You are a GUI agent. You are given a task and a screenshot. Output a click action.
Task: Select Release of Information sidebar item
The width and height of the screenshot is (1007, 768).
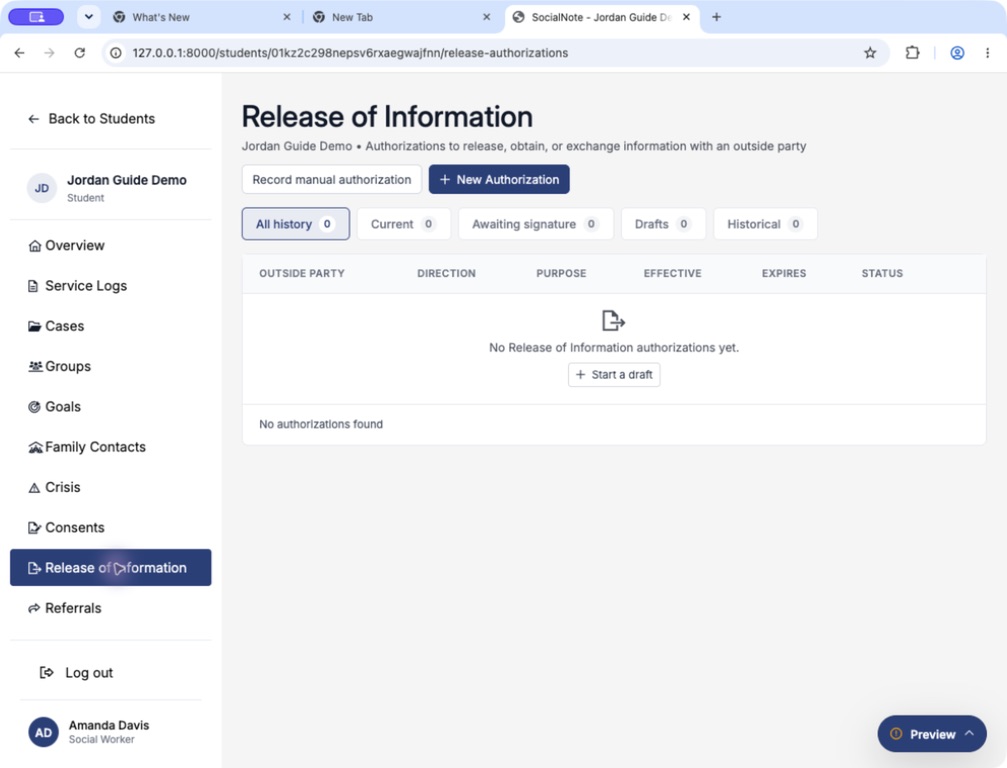(110, 568)
